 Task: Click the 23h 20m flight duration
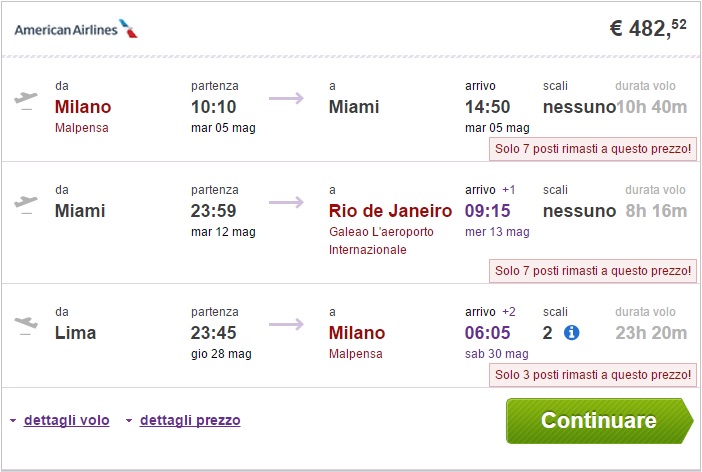pyautogui.click(x=652, y=333)
